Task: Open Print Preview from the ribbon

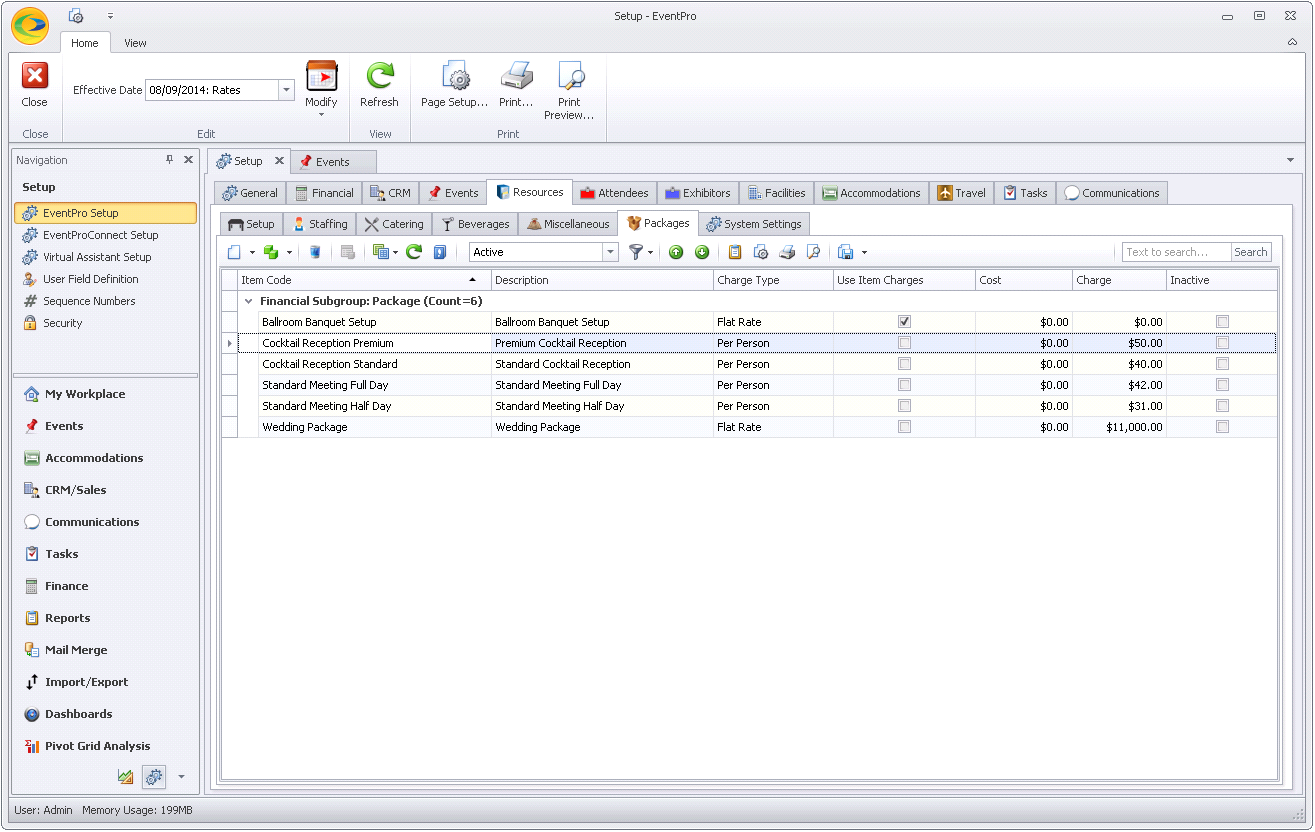Action: [x=569, y=90]
